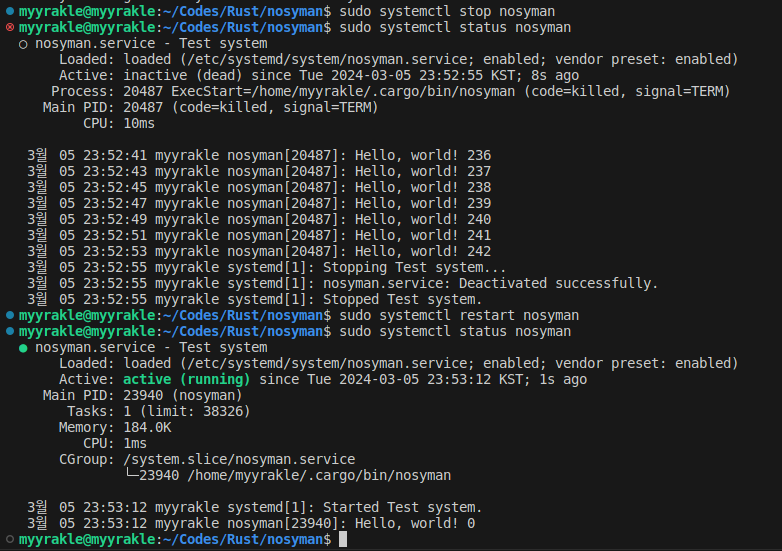Click the hollow circle marker at the current prompt
The height and width of the screenshot is (551, 782).
click(10, 539)
